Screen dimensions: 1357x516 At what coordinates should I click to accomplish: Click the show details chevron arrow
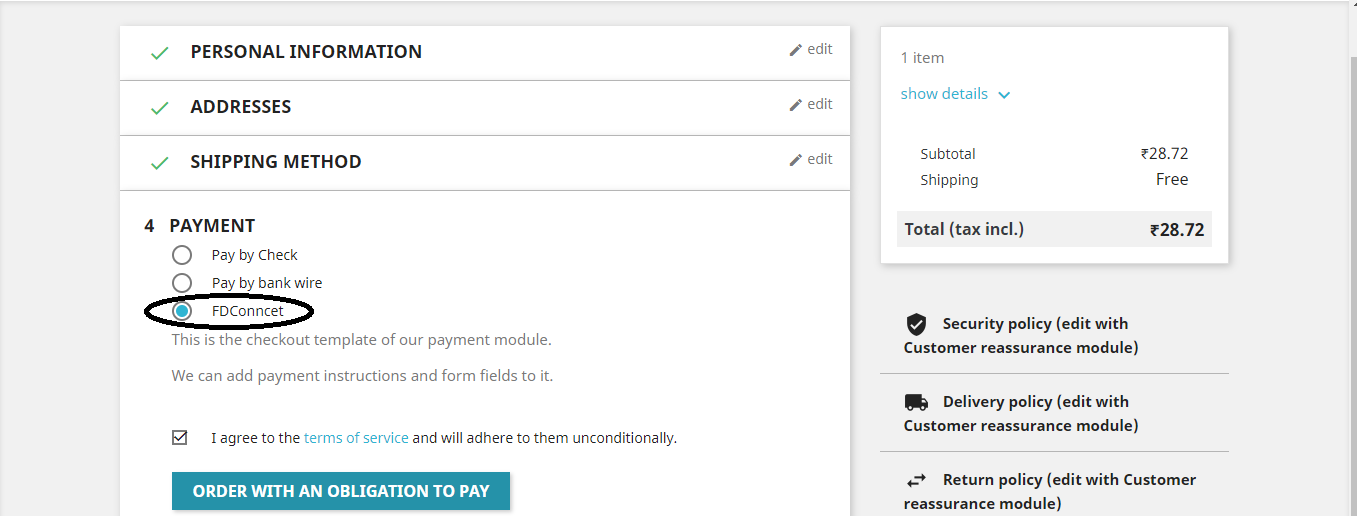point(1004,95)
